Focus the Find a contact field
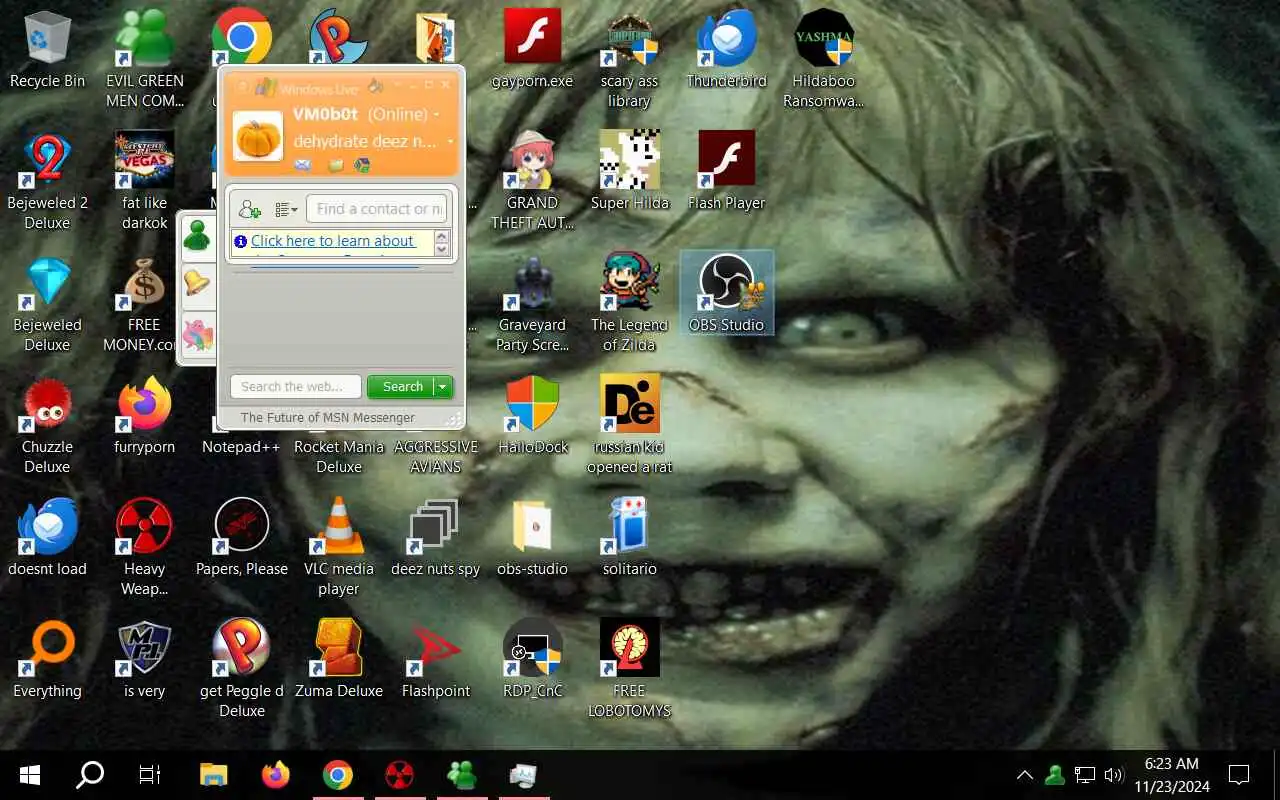This screenshot has height=800, width=1280. pyautogui.click(x=377, y=209)
